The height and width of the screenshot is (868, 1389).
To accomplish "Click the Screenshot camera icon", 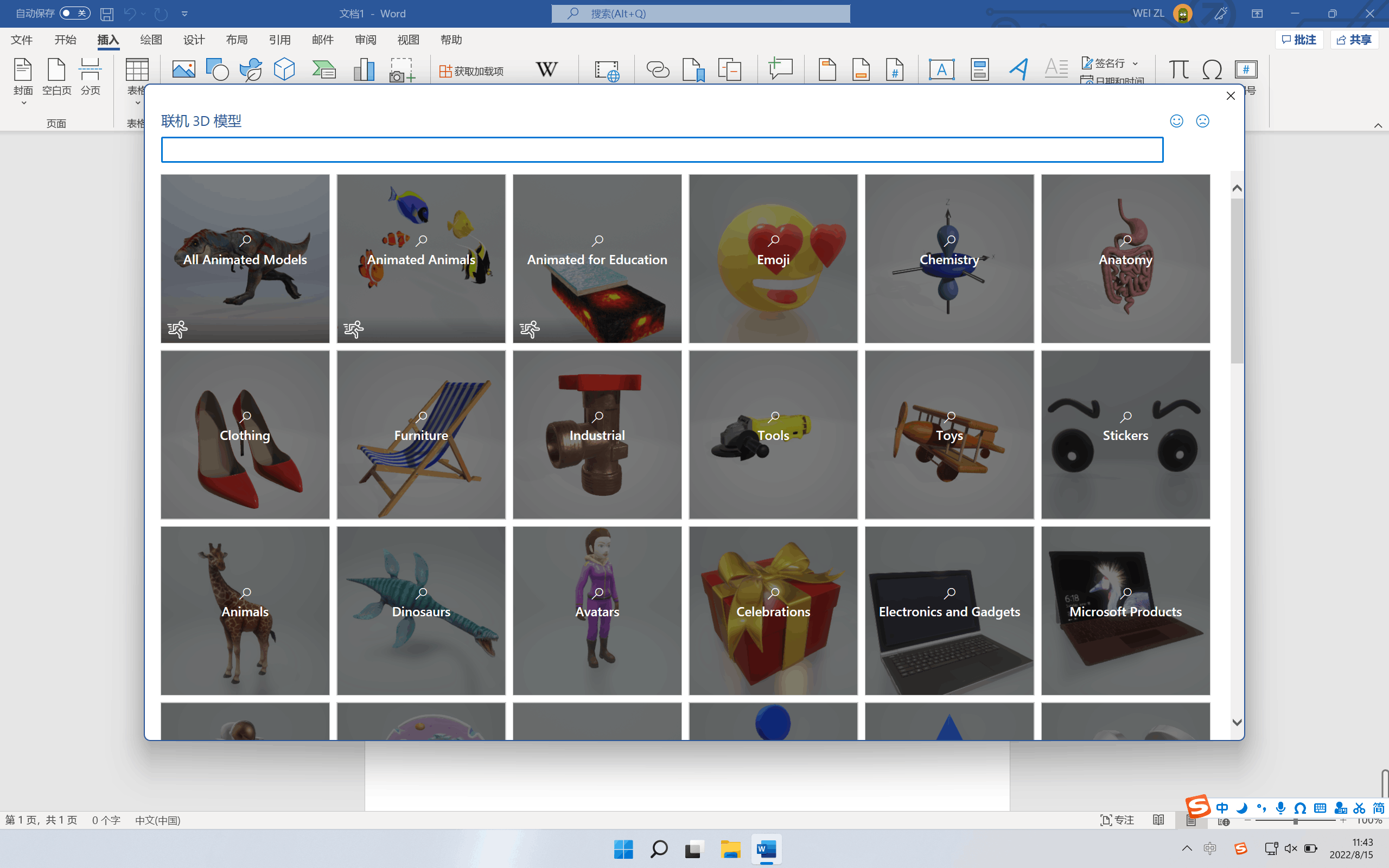I will [401, 70].
